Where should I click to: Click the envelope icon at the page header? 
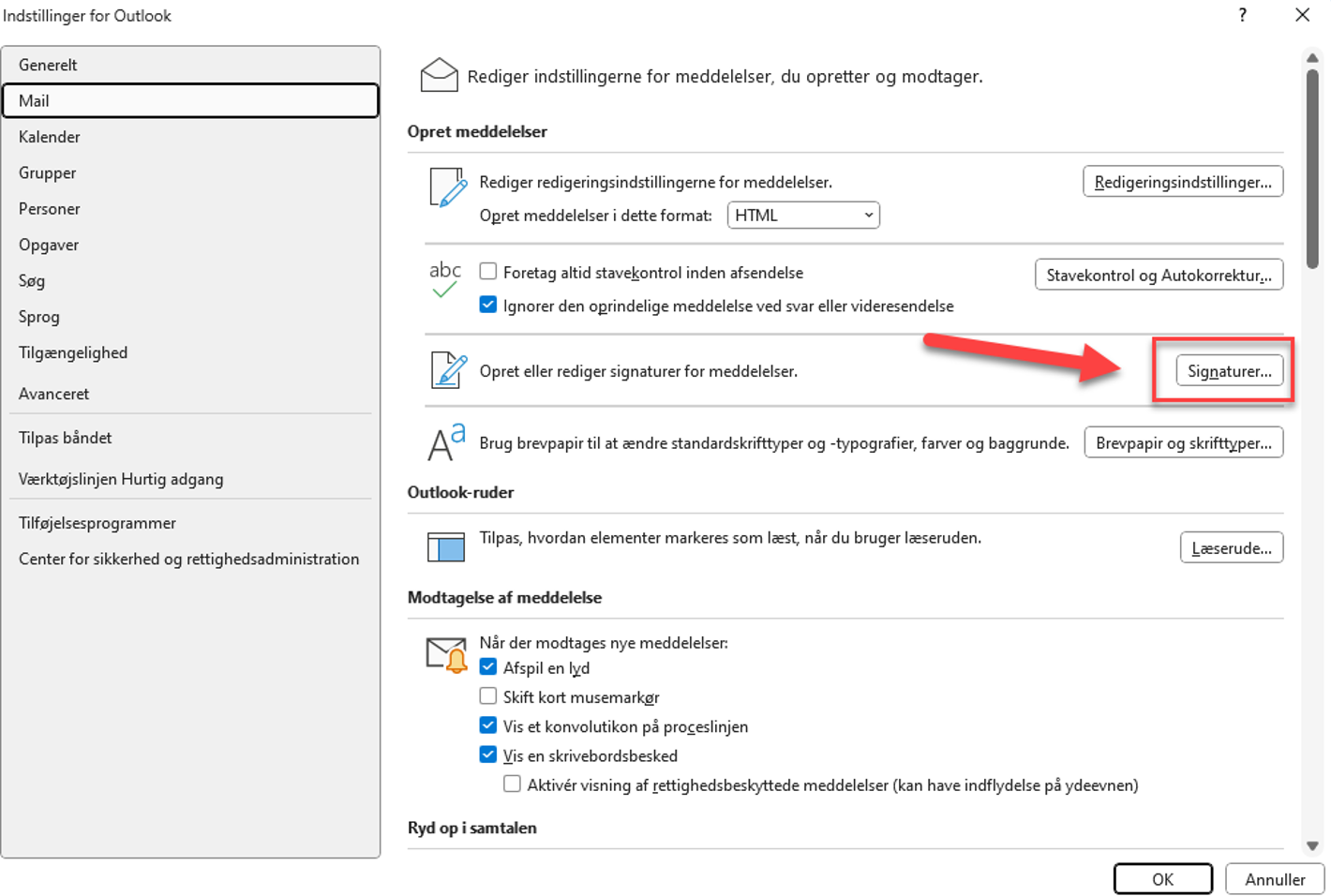click(x=439, y=76)
